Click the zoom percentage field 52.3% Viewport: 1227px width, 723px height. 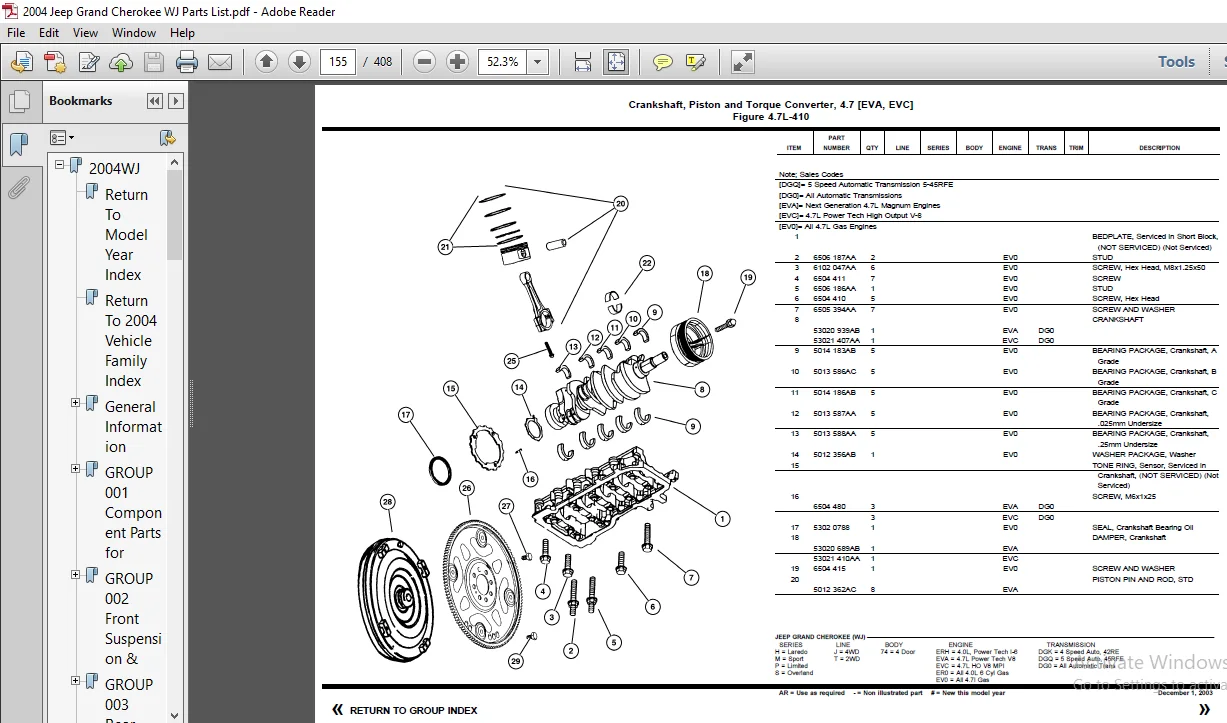point(502,62)
